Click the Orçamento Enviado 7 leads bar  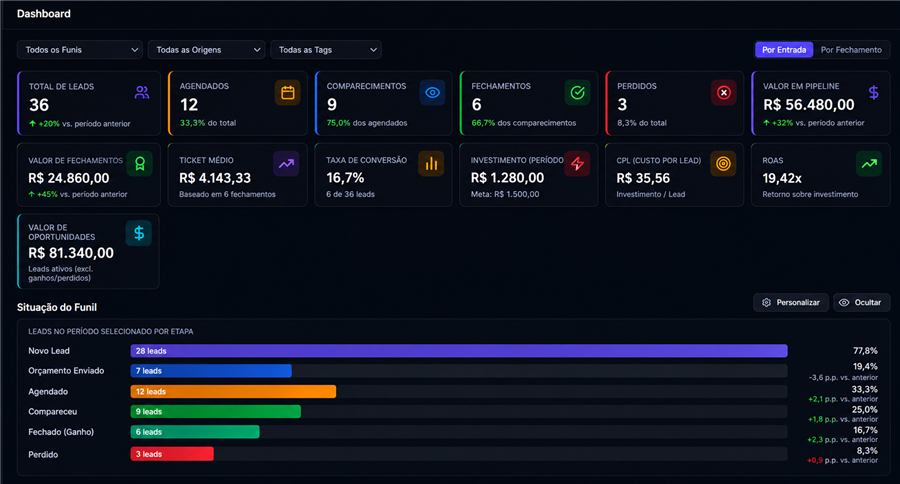pyautogui.click(x=211, y=371)
